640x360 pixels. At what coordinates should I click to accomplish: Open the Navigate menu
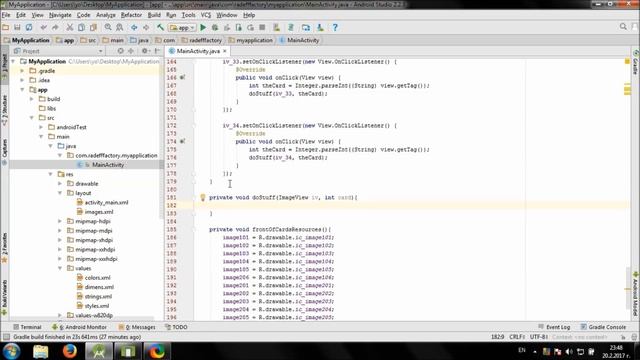60,15
